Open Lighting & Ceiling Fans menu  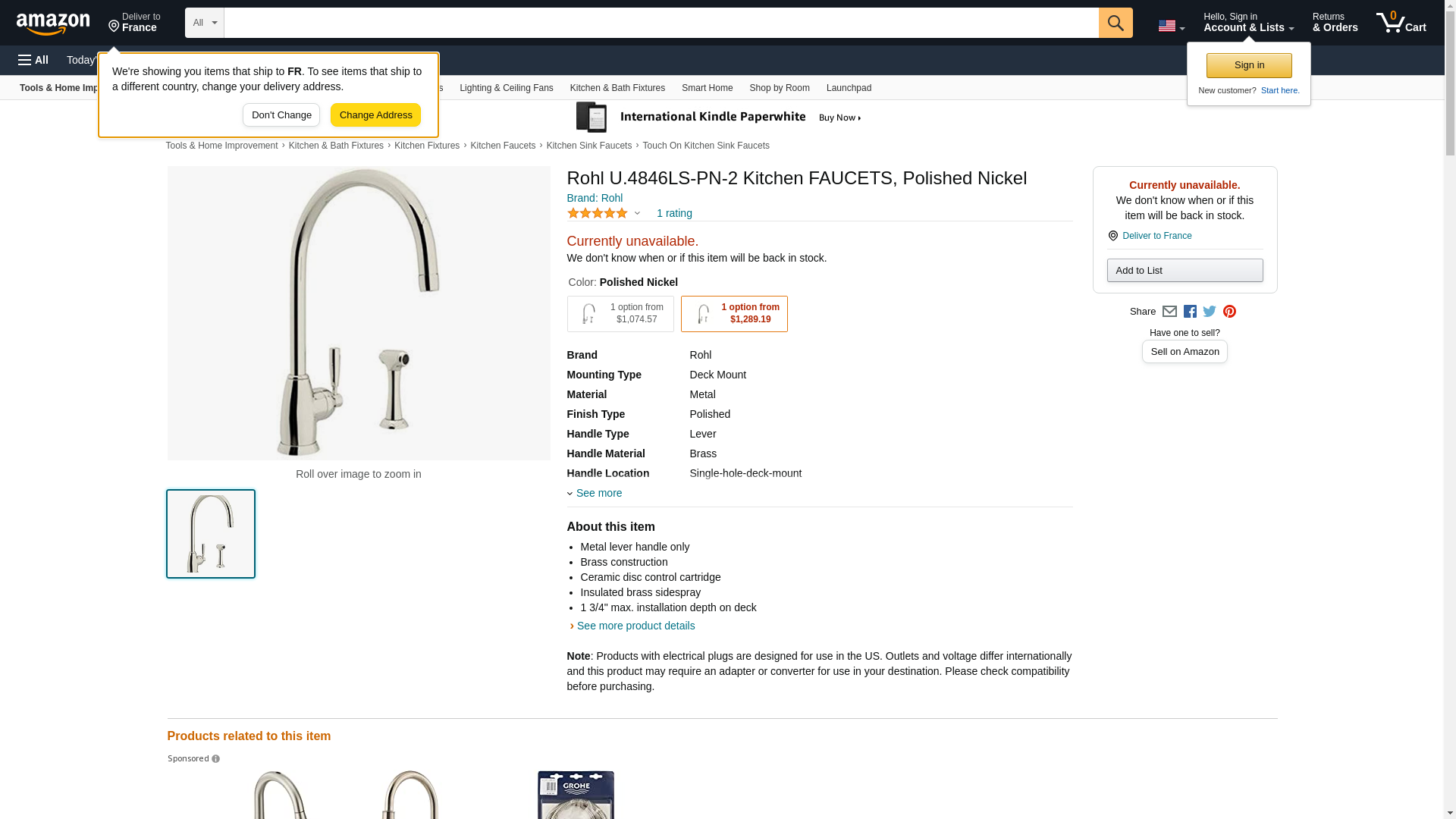click(506, 88)
